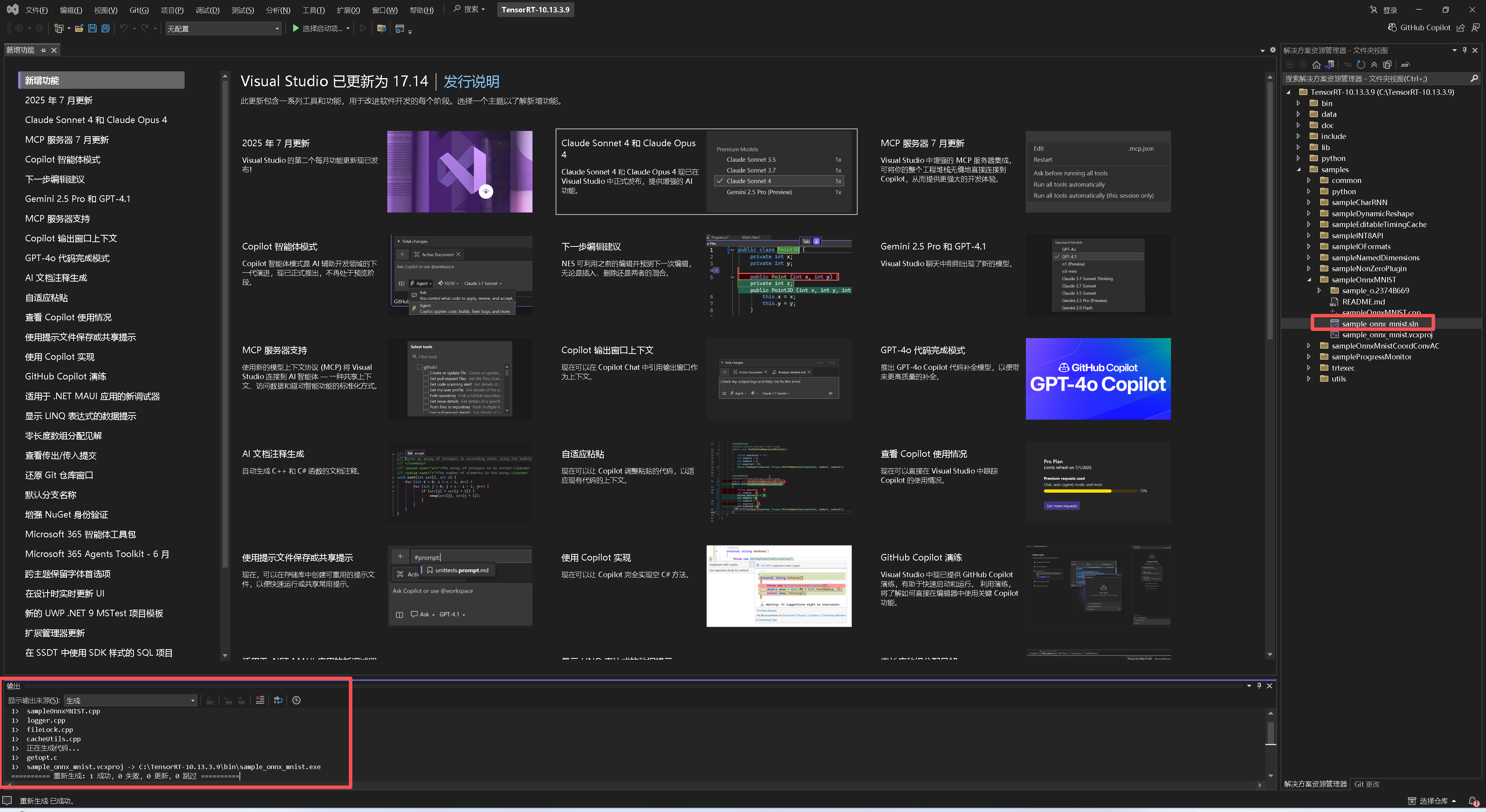Click the Solution Explorer Home icon
This screenshot has height=812, width=1486.
(1317, 65)
